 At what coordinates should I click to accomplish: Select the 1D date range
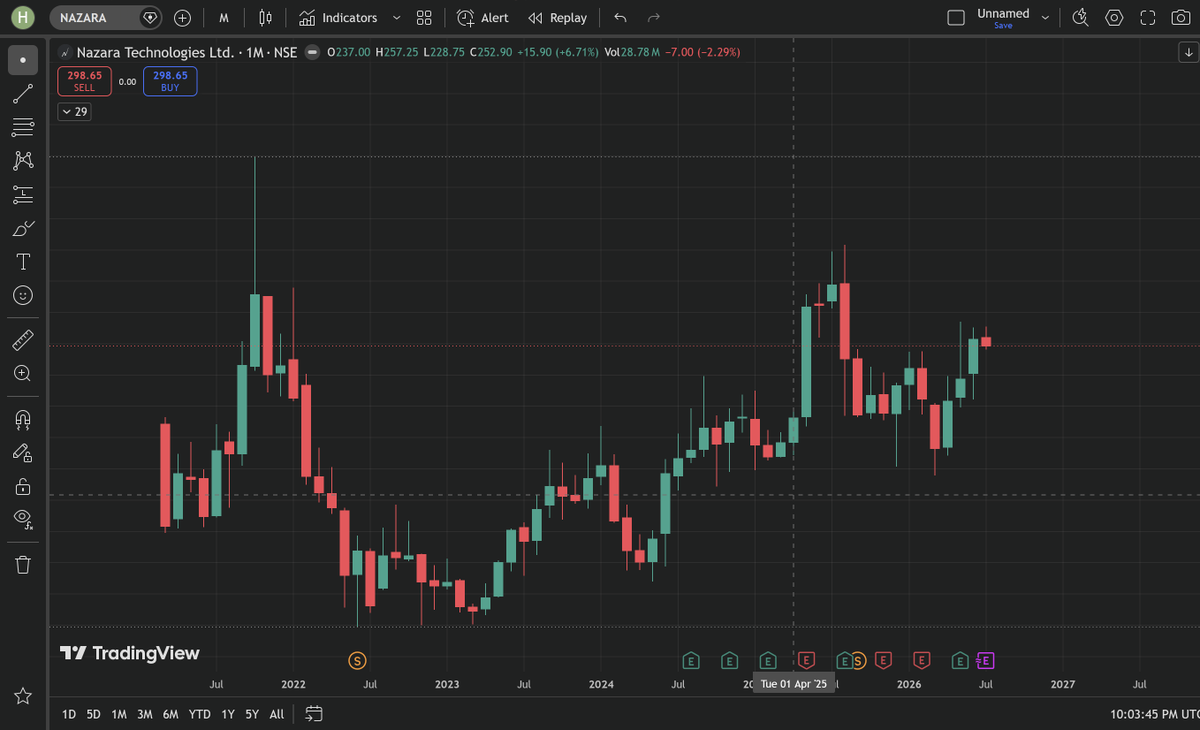tap(68, 714)
